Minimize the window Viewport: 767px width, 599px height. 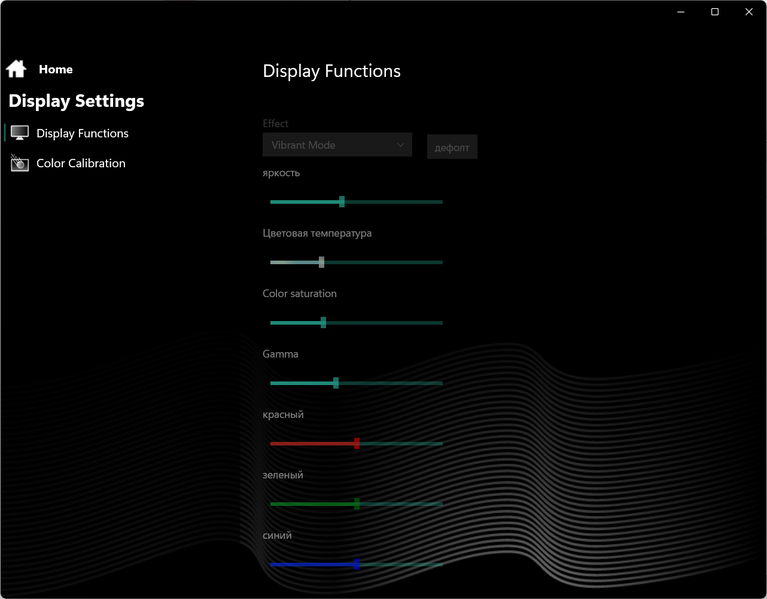(x=681, y=12)
